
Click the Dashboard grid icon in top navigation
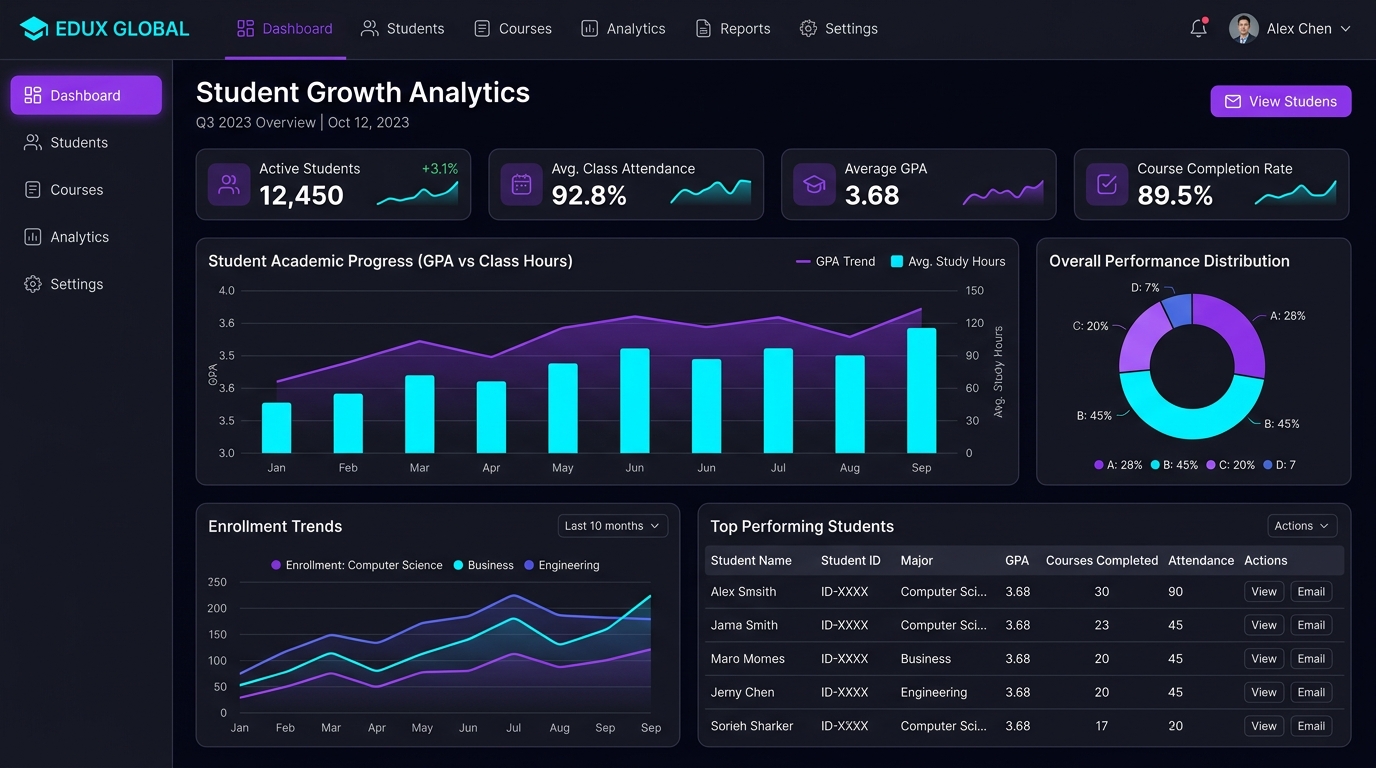click(x=245, y=29)
